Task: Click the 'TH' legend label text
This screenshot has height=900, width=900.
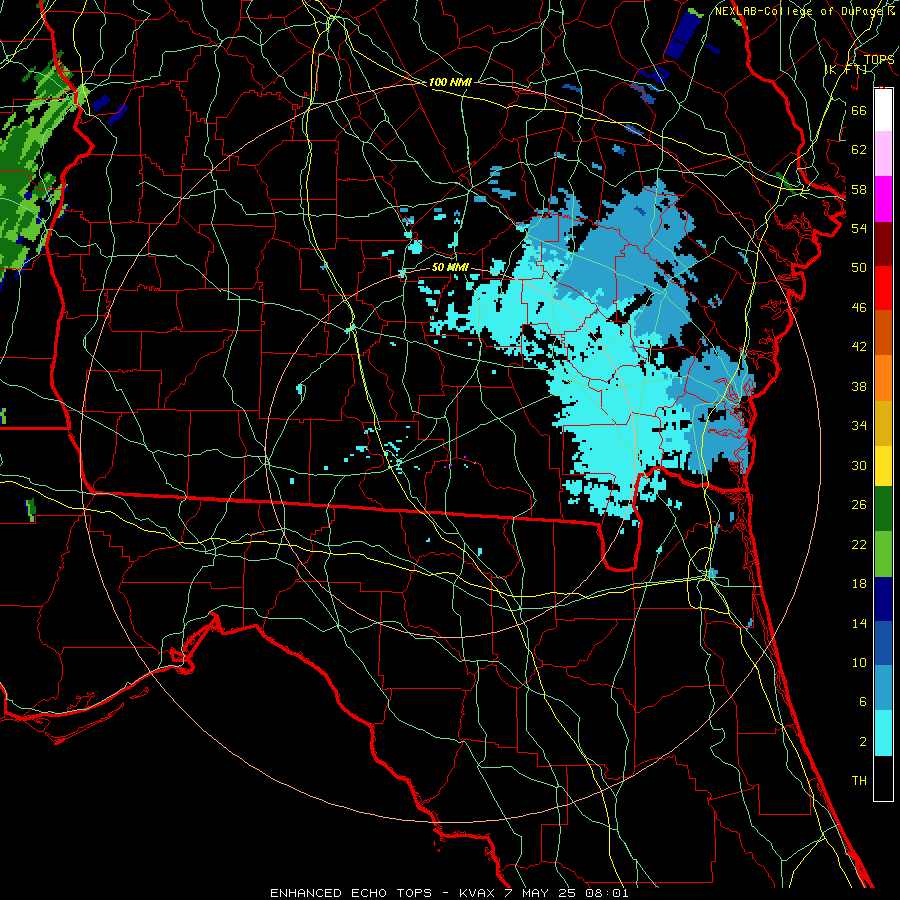Action: 859,781
